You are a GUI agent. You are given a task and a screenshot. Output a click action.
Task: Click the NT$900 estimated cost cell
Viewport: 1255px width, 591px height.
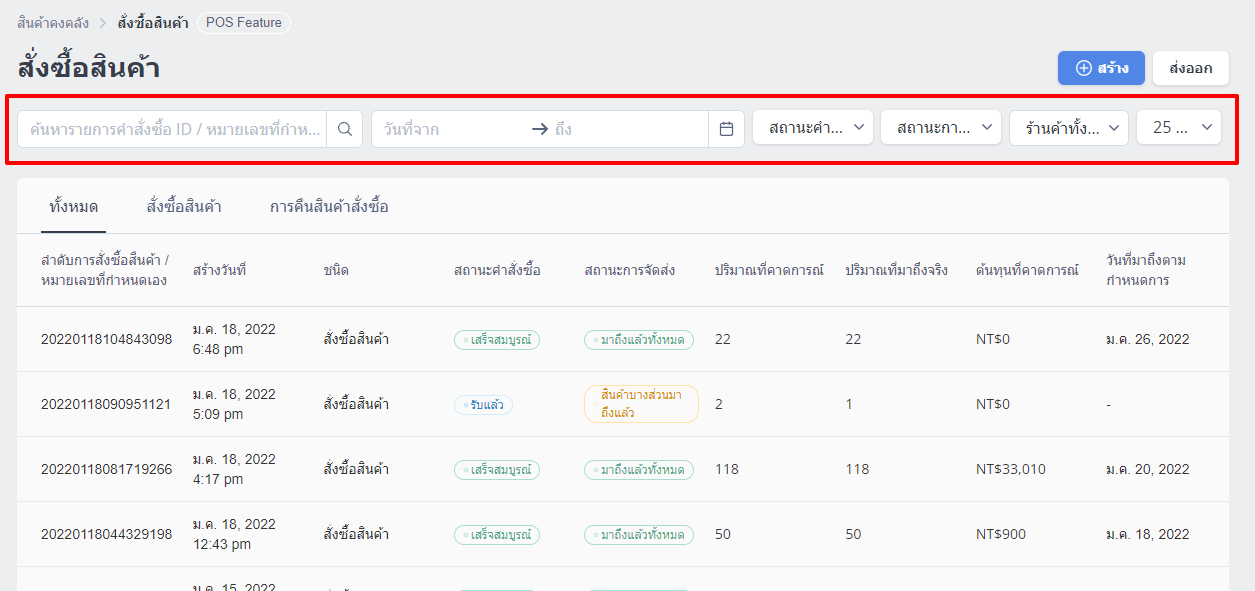tap(1001, 534)
